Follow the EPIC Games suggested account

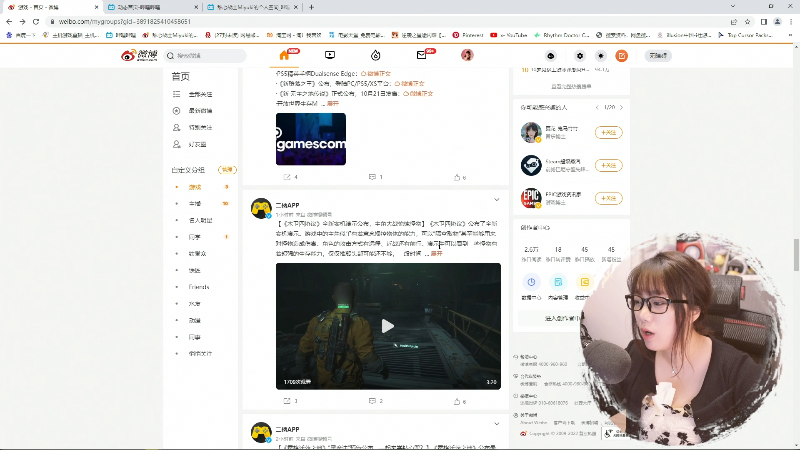click(609, 198)
